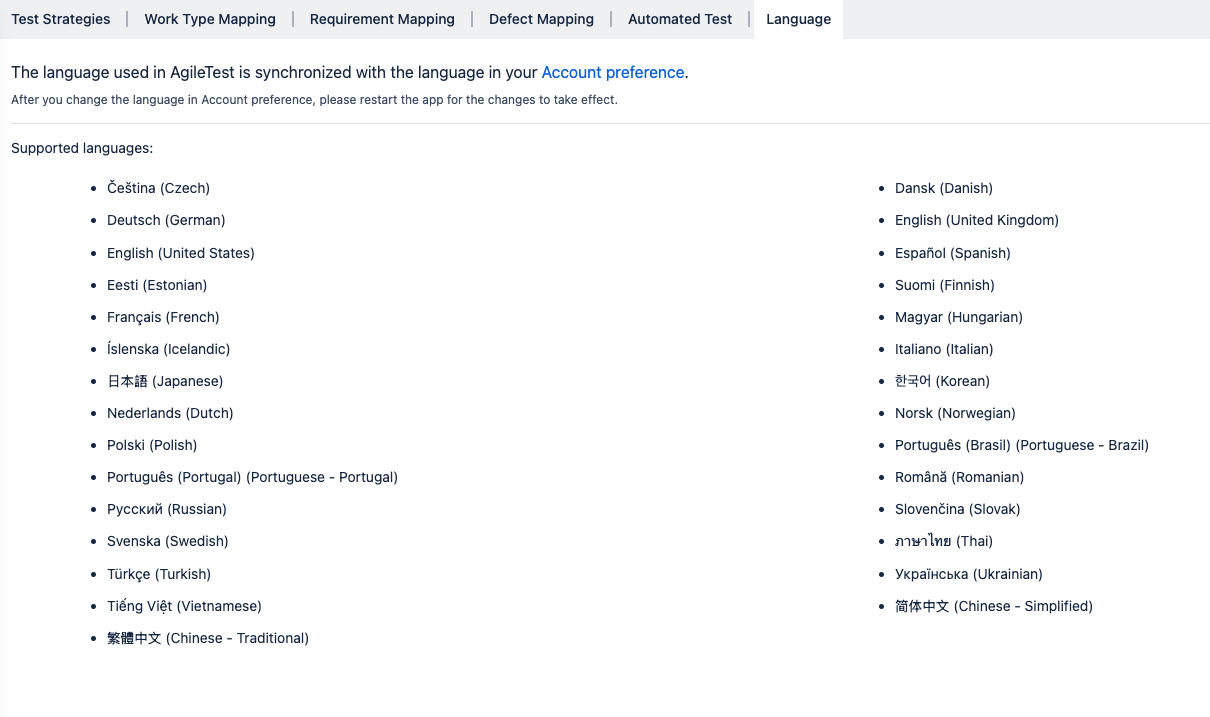This screenshot has height=717, width=1210.
Task: Select the Japanese language list item
Action: (165, 381)
